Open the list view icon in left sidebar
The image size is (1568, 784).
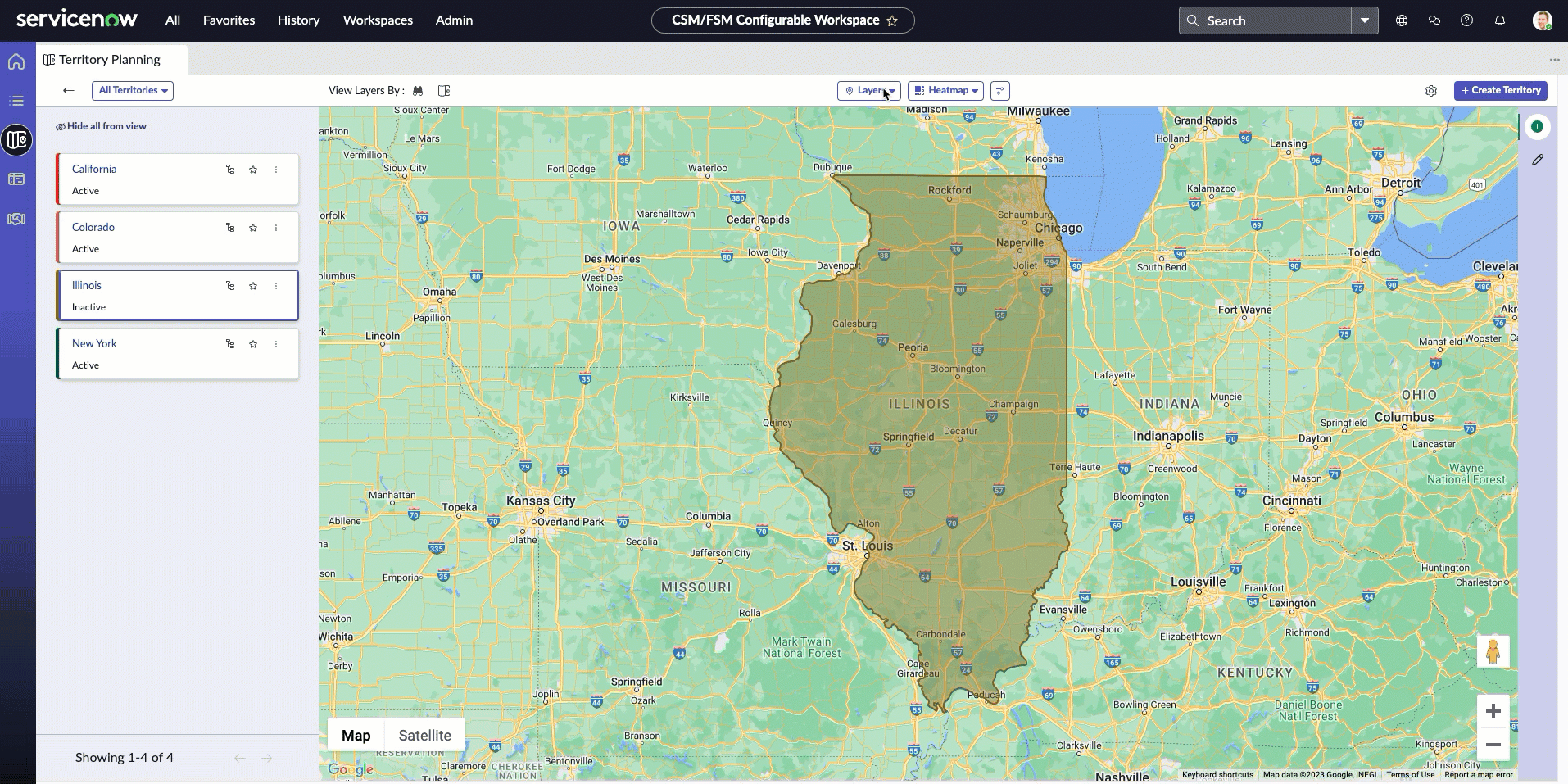[x=16, y=101]
